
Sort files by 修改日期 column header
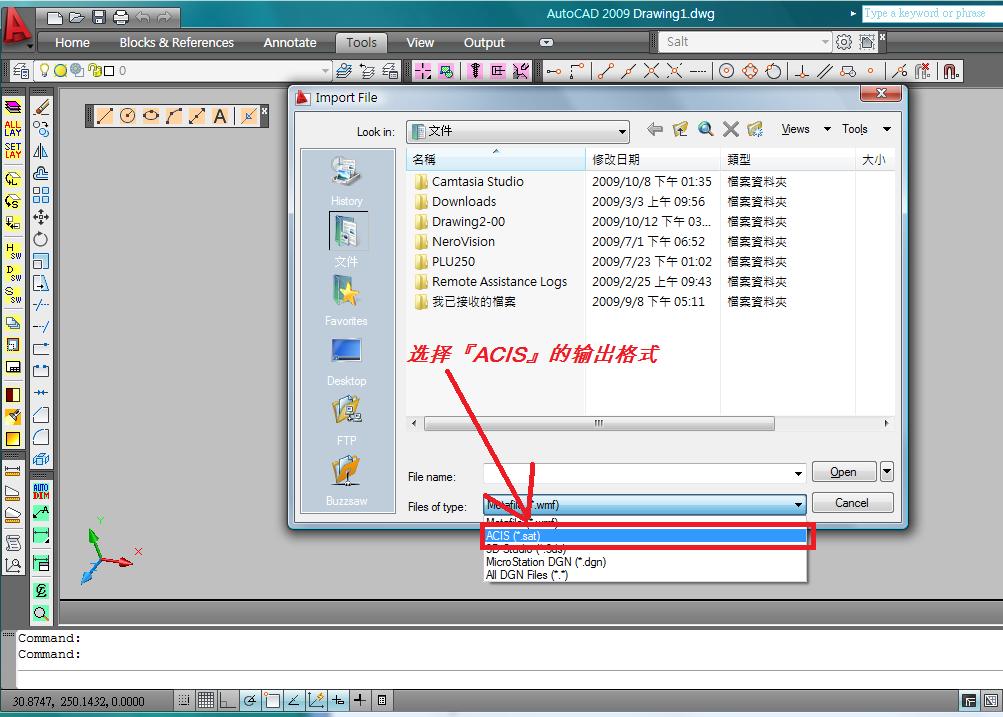pyautogui.click(x=652, y=159)
